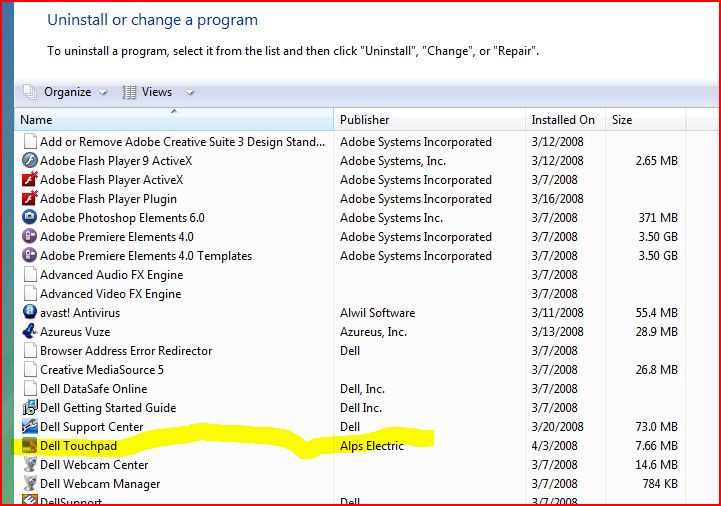Screen dimensions: 721x506
Task: Select the Adobe Flash Player Plugin entry
Action: [x=109, y=199]
